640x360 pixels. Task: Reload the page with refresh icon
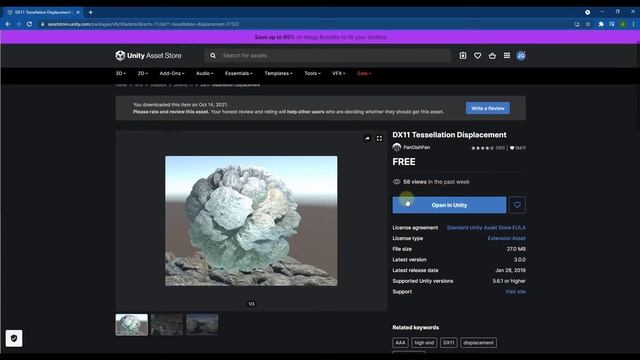(x=29, y=24)
